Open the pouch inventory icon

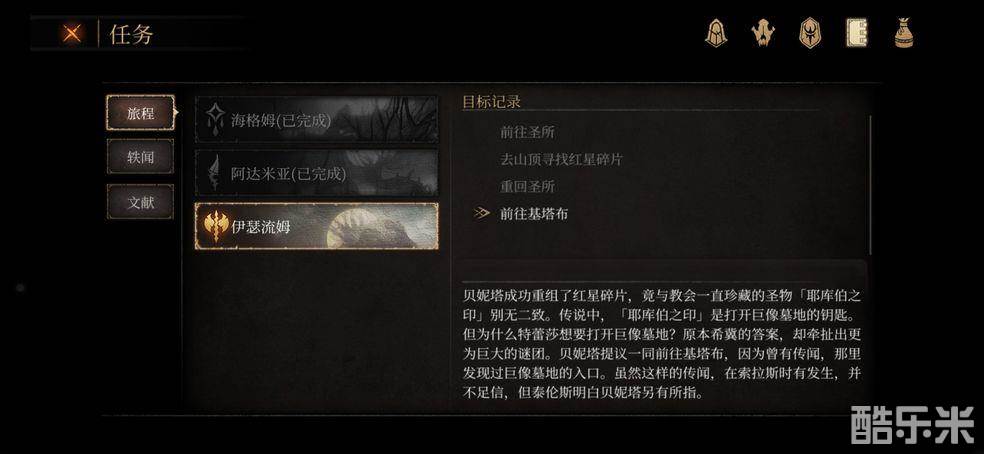tap(903, 33)
